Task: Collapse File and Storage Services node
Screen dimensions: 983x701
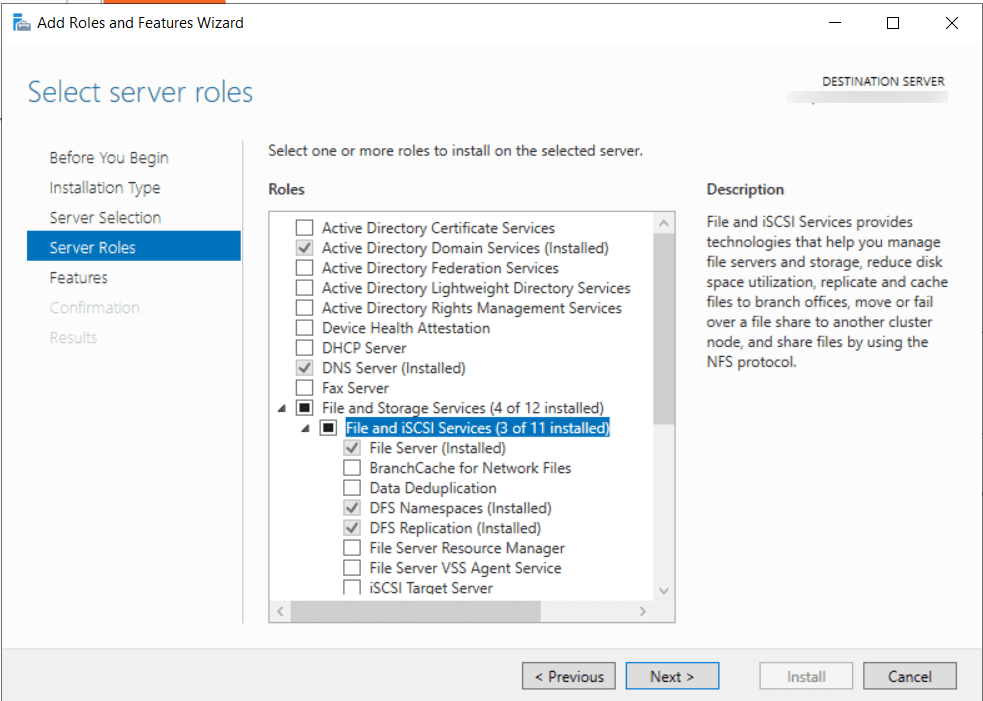Action: [282, 408]
